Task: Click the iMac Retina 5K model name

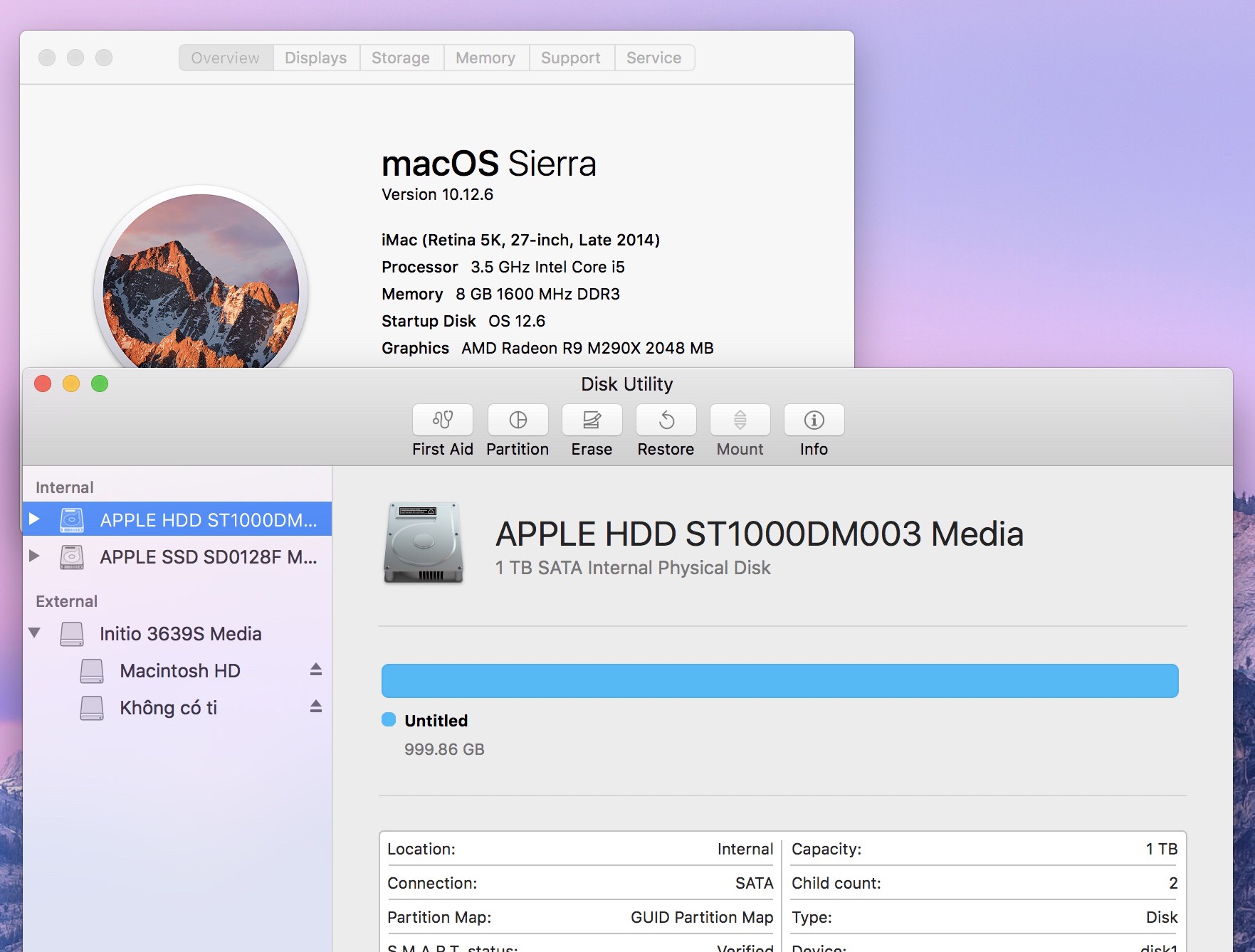Action: click(520, 240)
